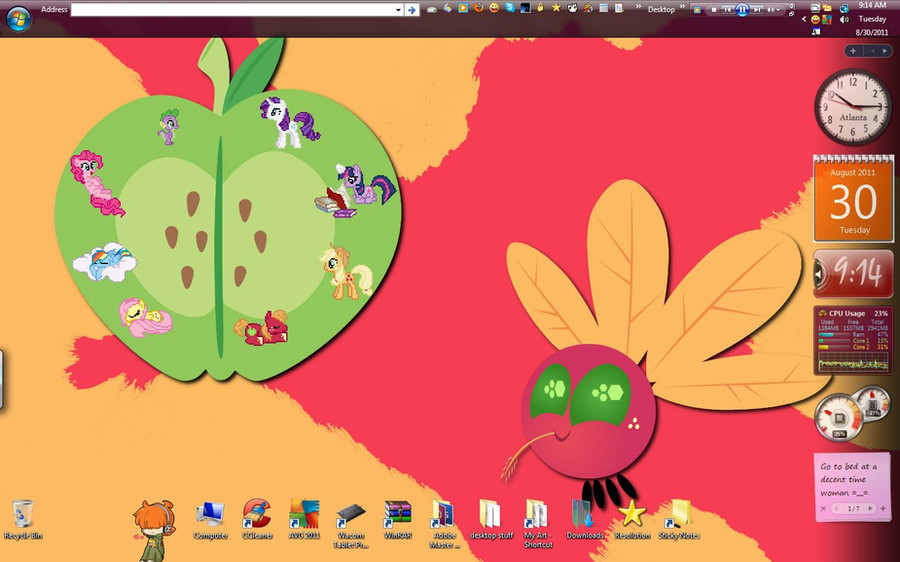Delete the current sticky note
Viewport: 900px width, 562px height.
(823, 509)
